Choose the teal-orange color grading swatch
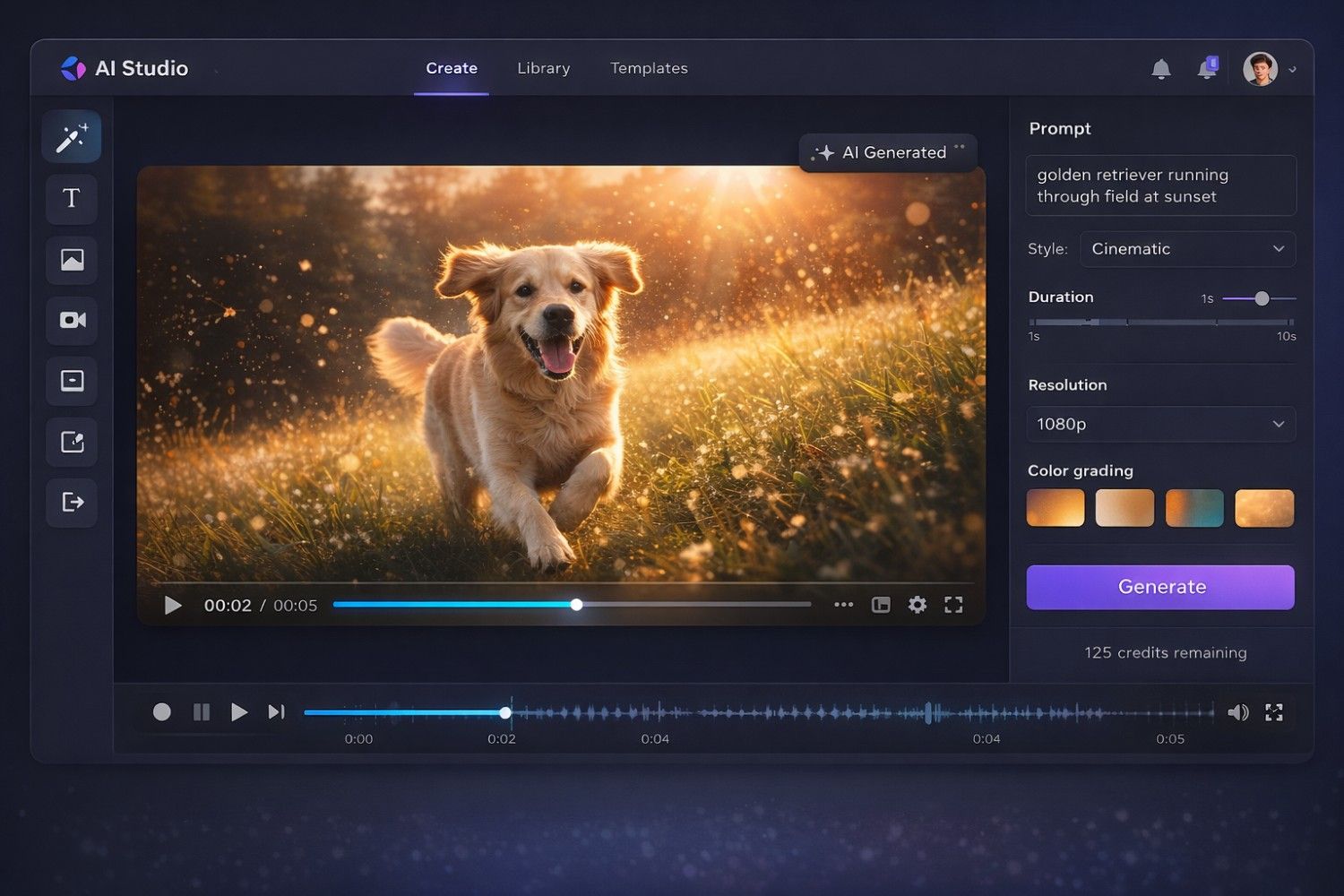This screenshot has height=896, width=1344. [1194, 508]
